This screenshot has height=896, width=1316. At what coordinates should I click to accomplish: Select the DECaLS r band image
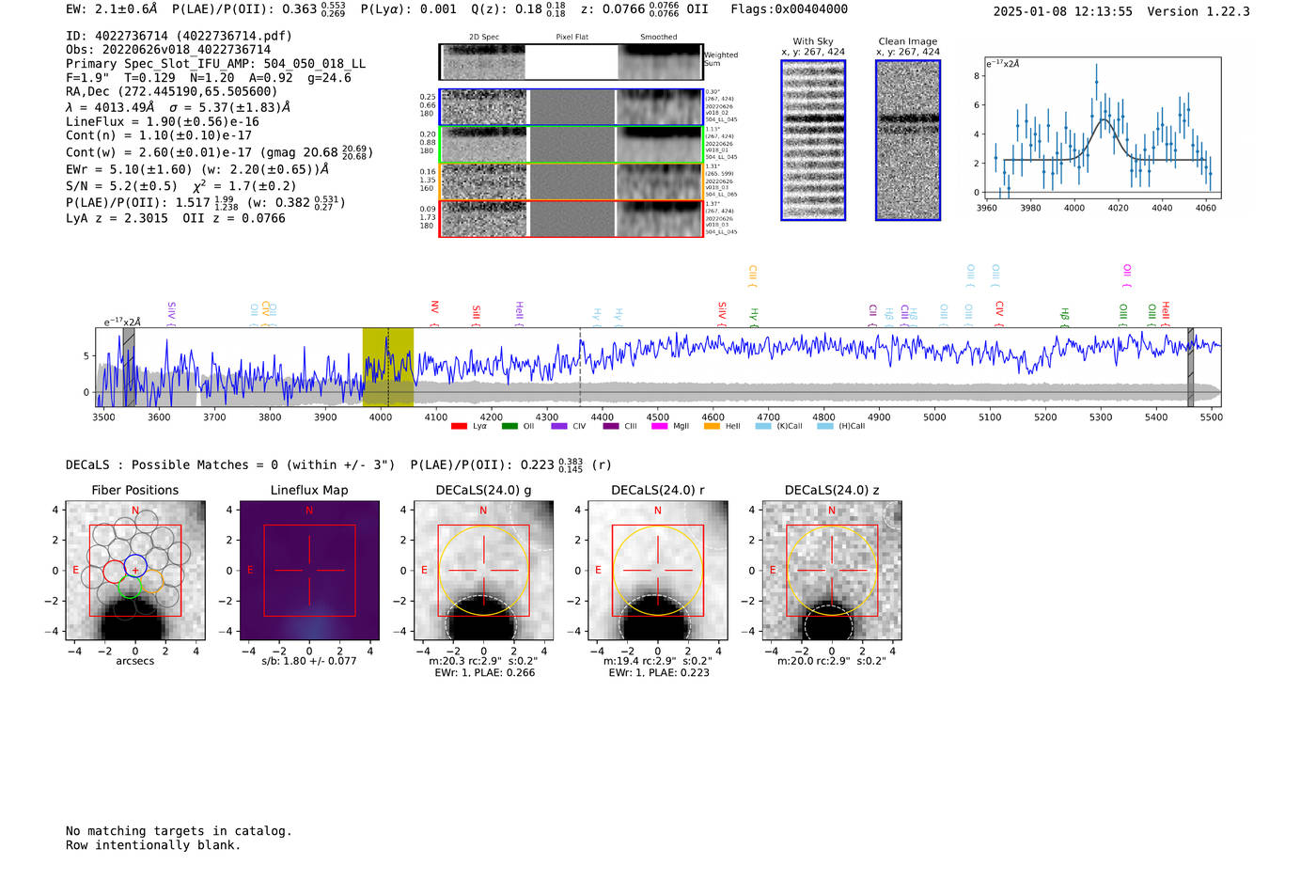pos(657,571)
